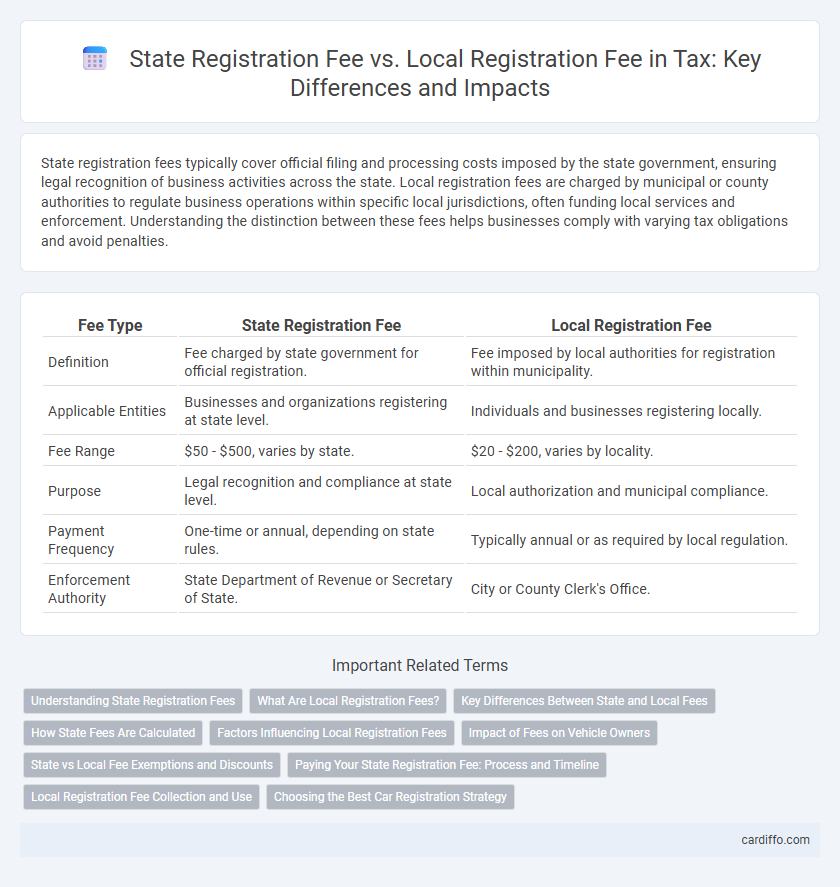Open Local Registration Fee Collection and Use tag
840x887 pixels.
[x=141, y=796]
